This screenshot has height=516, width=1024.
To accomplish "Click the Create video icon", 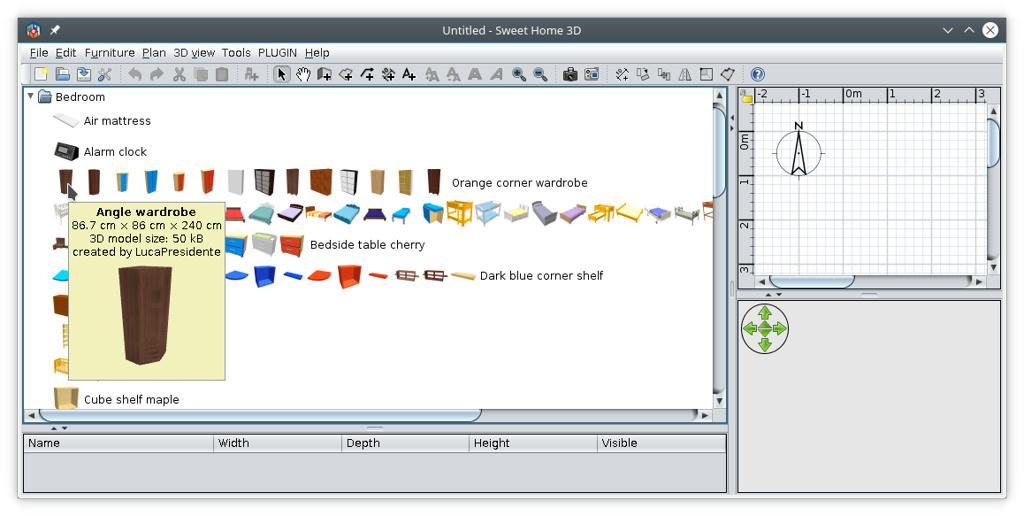I will pos(592,74).
